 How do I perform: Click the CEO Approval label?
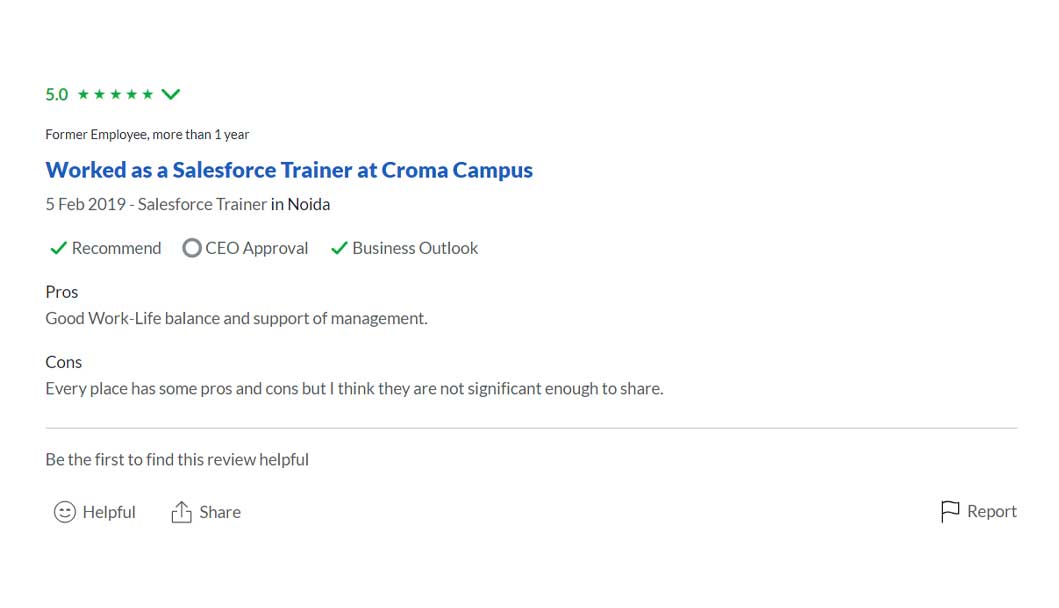[257, 248]
